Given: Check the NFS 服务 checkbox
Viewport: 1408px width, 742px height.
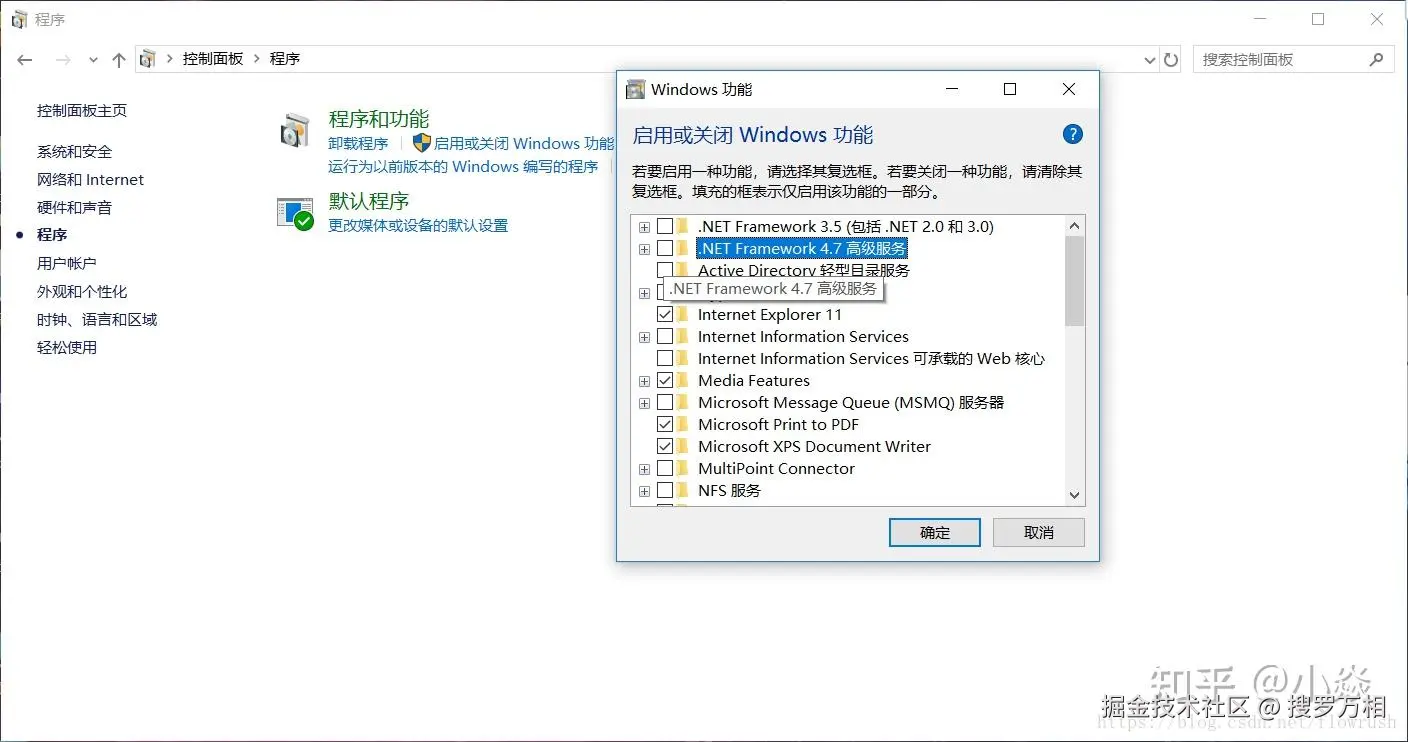Looking at the screenshot, I should (665, 490).
